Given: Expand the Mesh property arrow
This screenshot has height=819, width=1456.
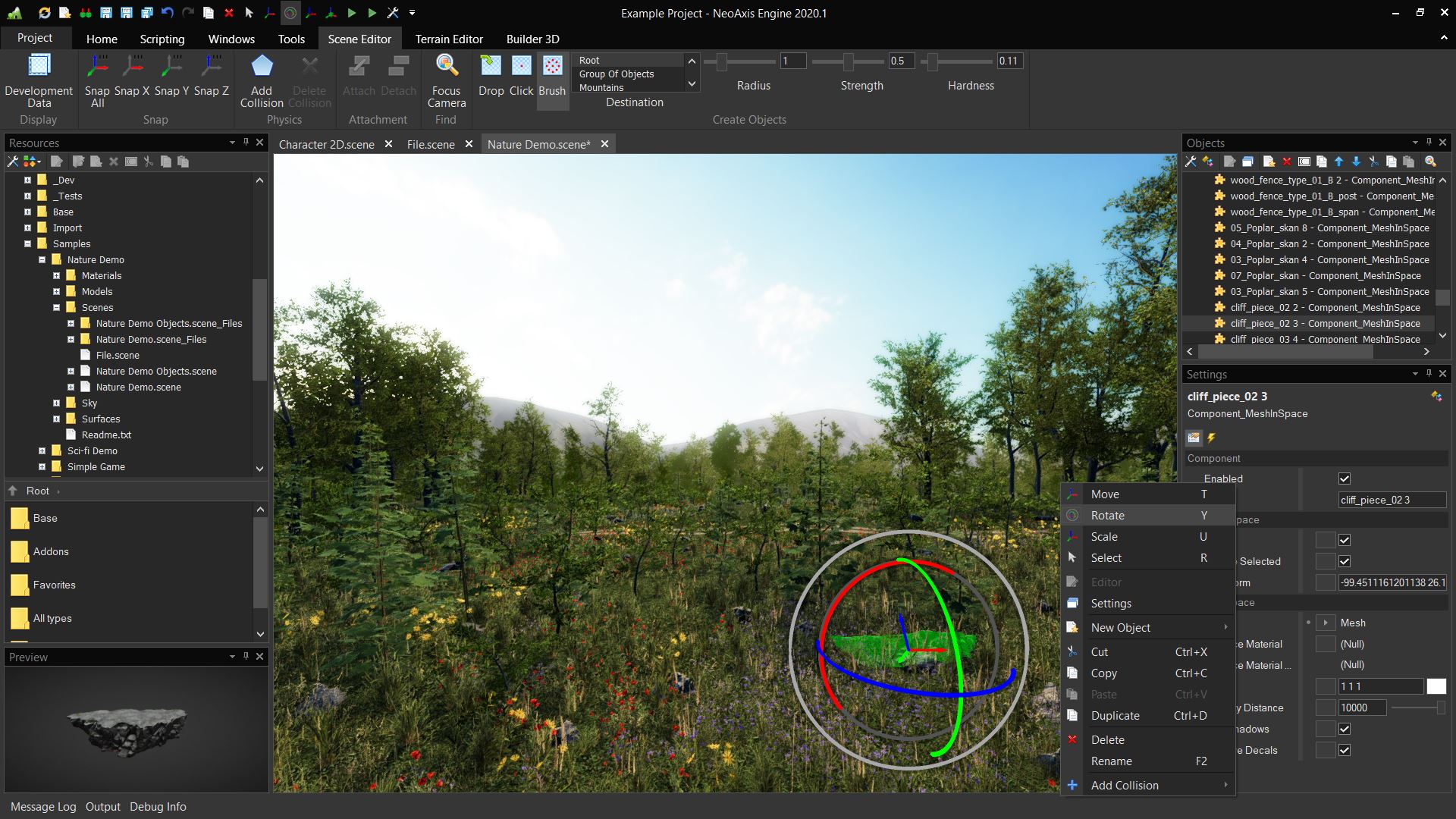Looking at the screenshot, I should pos(1326,623).
